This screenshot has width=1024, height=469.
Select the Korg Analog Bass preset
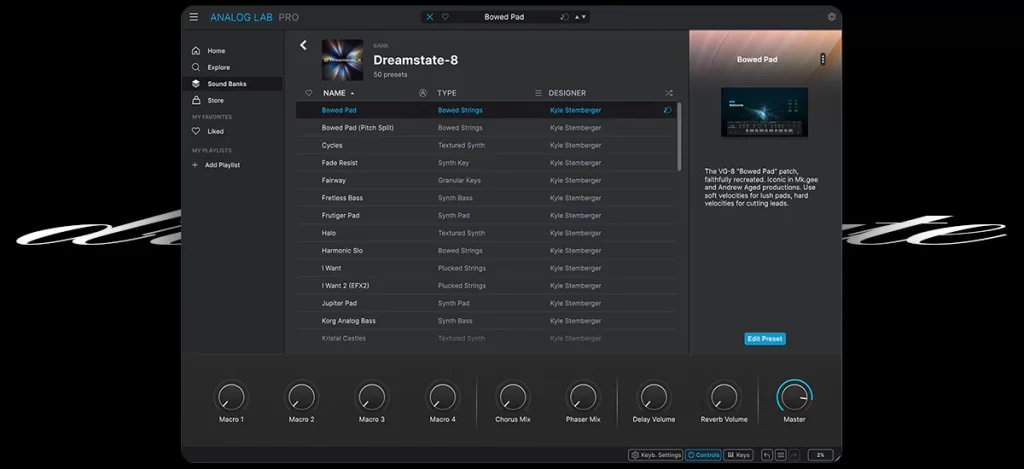pos(486,321)
